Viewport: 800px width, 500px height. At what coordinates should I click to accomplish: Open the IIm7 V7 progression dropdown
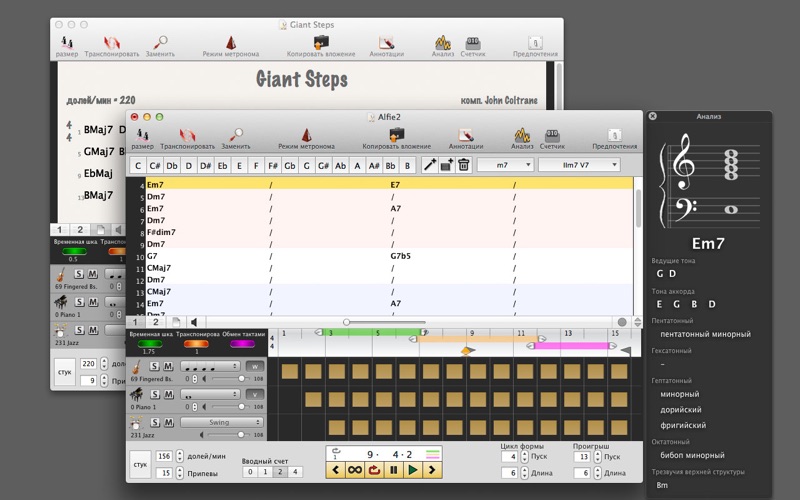tap(580, 165)
